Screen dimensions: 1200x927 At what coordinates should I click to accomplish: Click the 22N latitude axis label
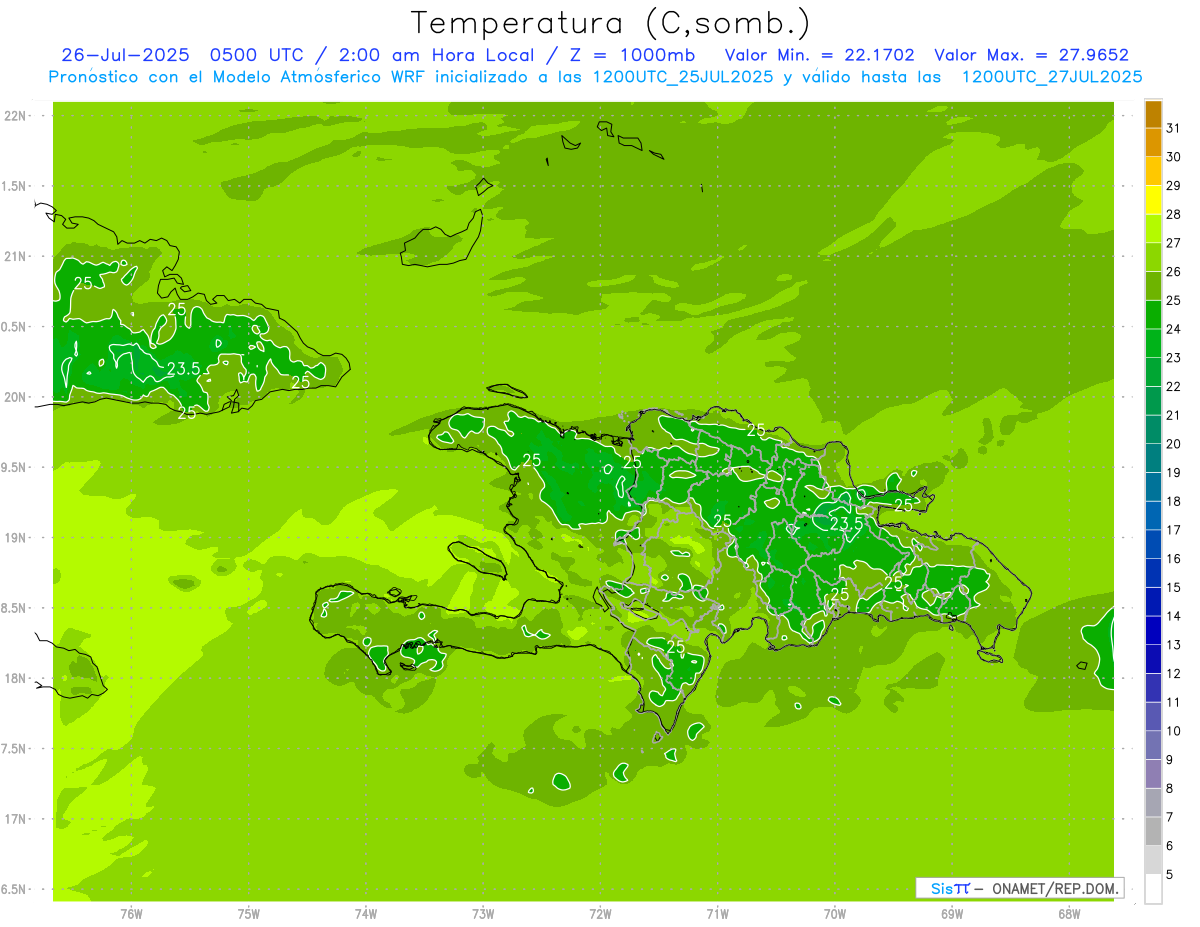click(16, 116)
